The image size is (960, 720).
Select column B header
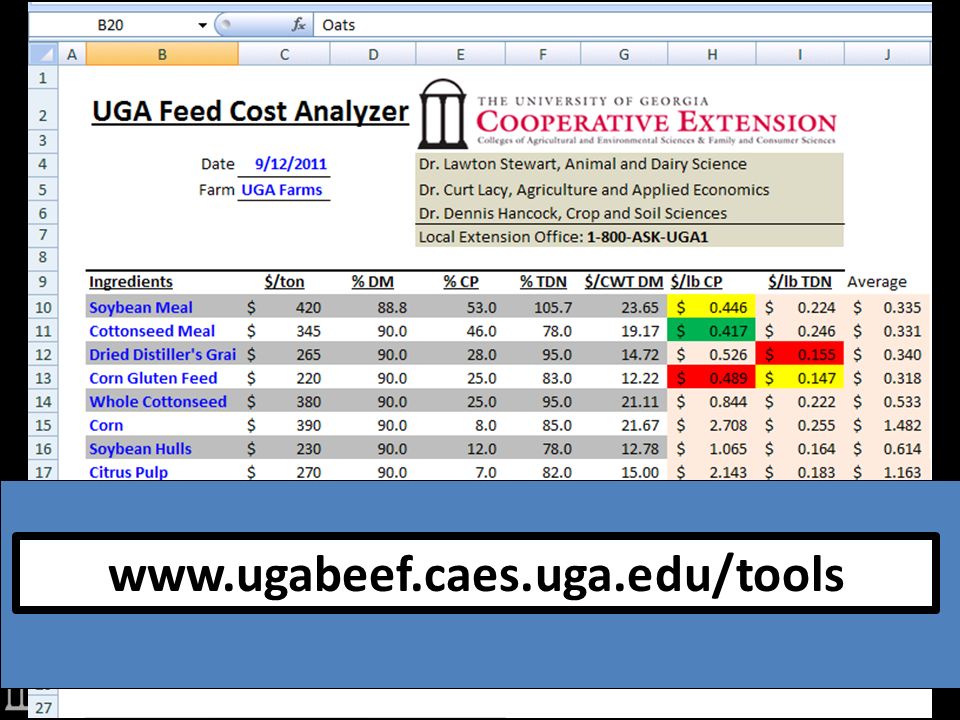click(162, 54)
